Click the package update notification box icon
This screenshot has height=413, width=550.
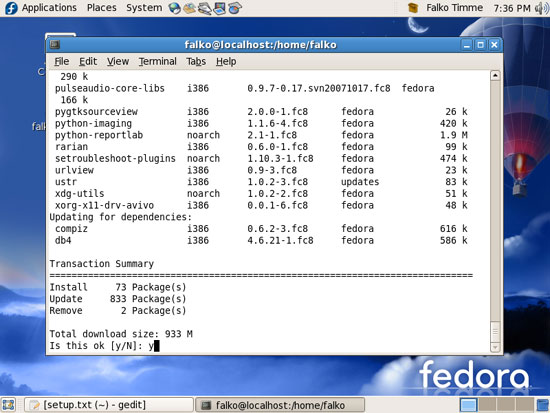pyautogui.click(x=413, y=8)
